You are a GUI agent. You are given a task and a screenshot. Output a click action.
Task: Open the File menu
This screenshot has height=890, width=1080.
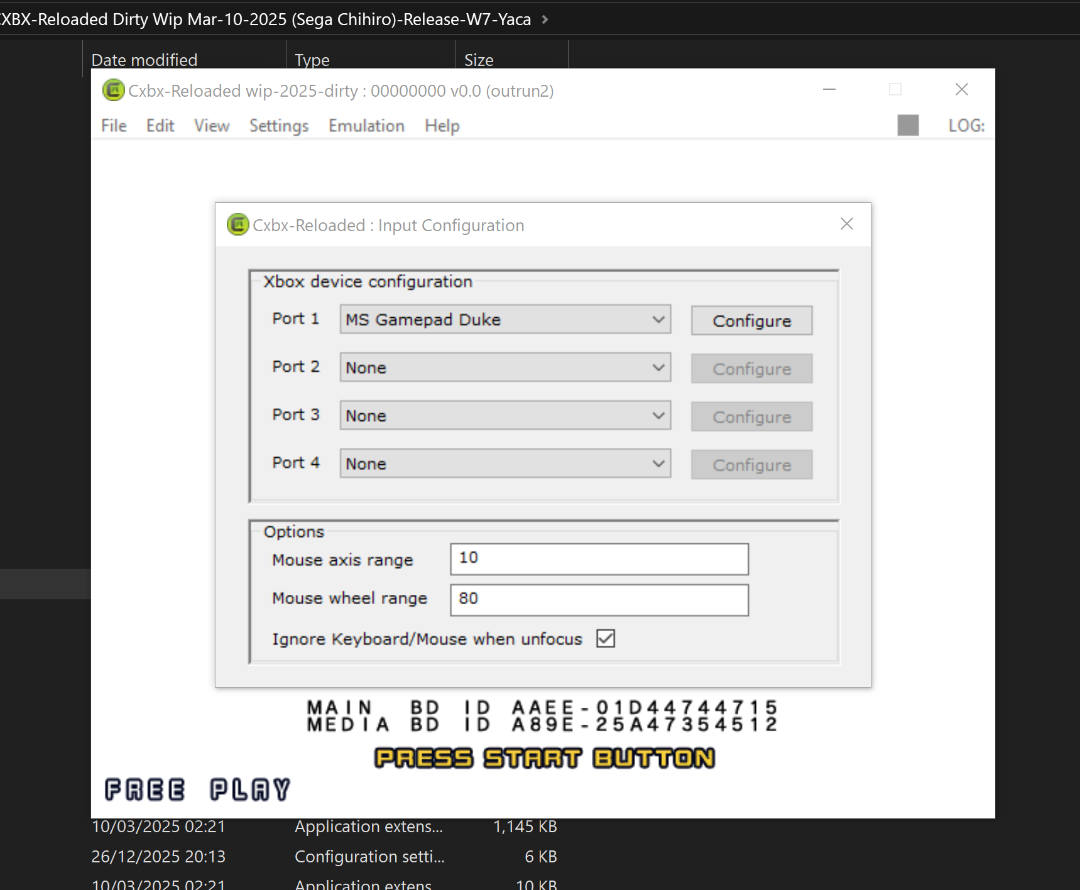114,126
